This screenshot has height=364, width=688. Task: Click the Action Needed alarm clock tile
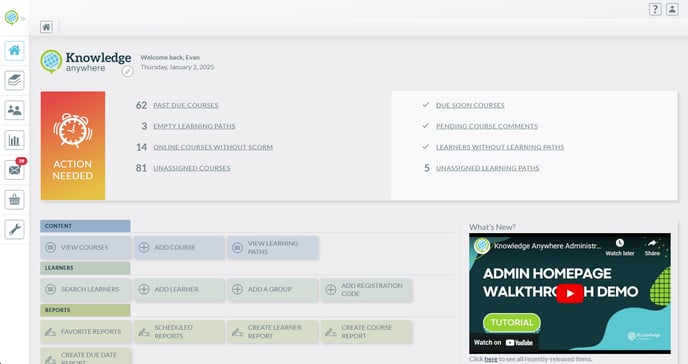click(73, 146)
